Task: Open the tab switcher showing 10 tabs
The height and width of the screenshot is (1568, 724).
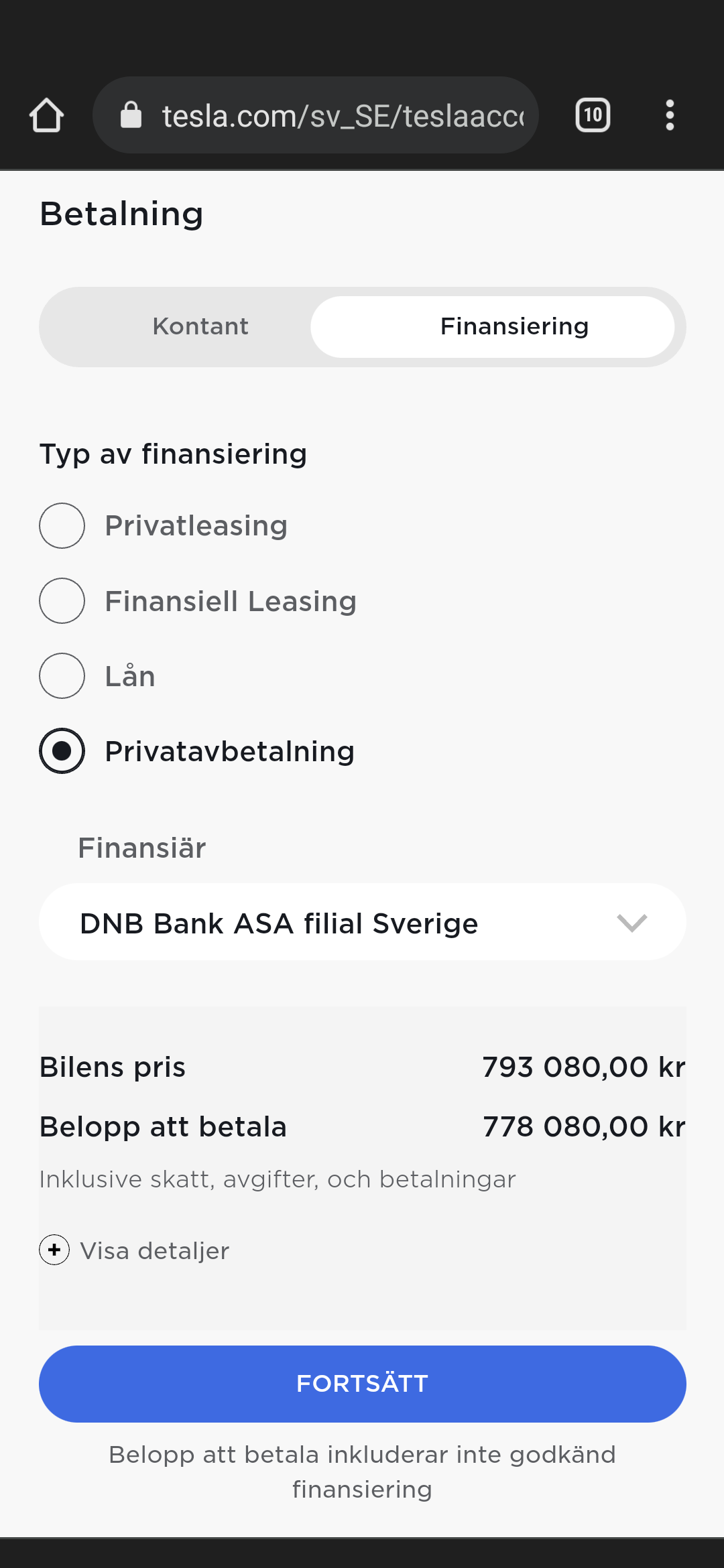Action: point(593,115)
